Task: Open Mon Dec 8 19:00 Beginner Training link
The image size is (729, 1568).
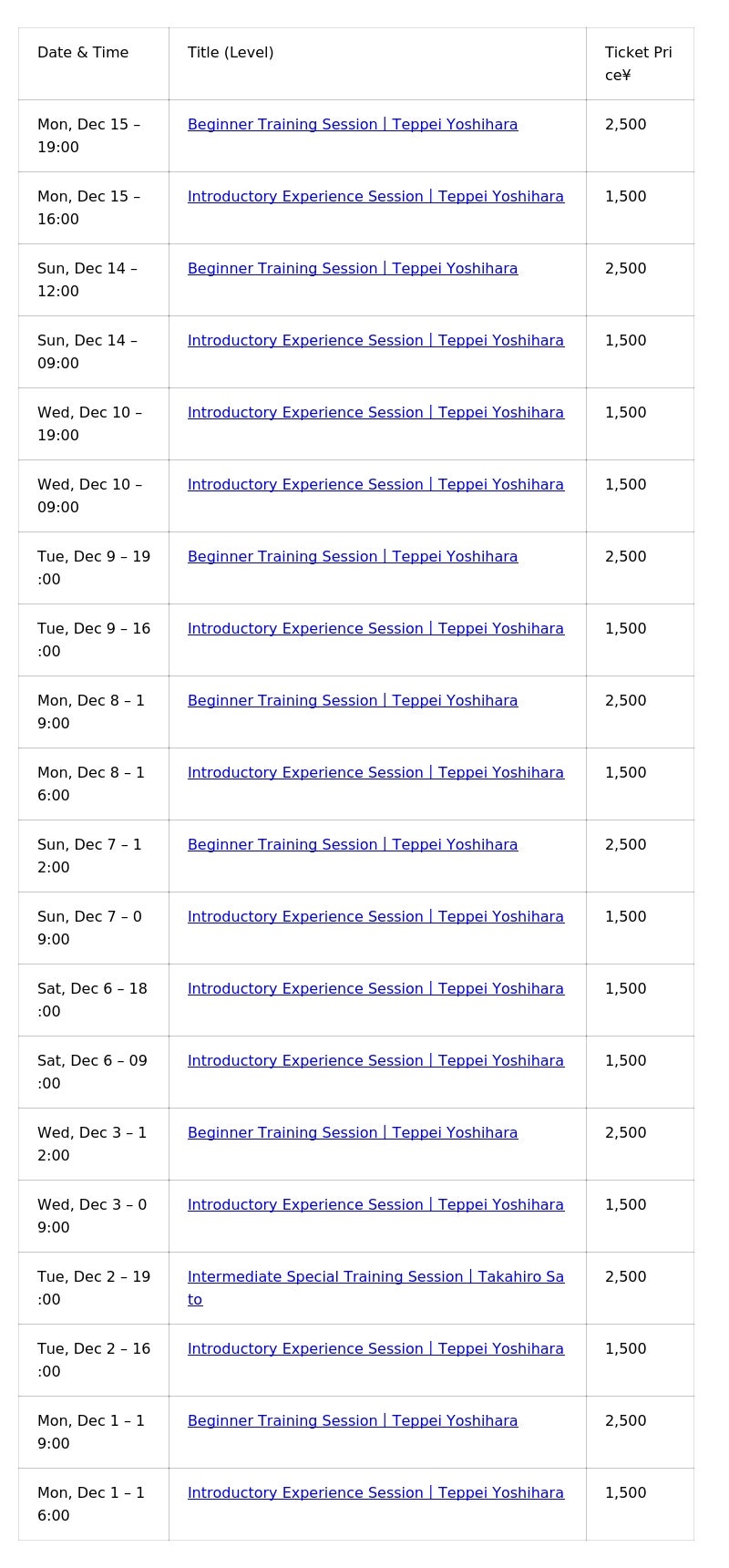Action: (353, 701)
